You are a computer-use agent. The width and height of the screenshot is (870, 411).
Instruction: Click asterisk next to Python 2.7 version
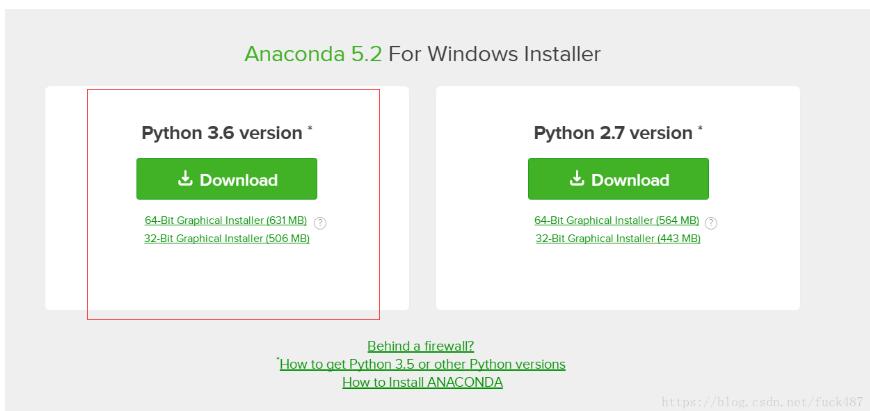pyautogui.click(x=700, y=129)
